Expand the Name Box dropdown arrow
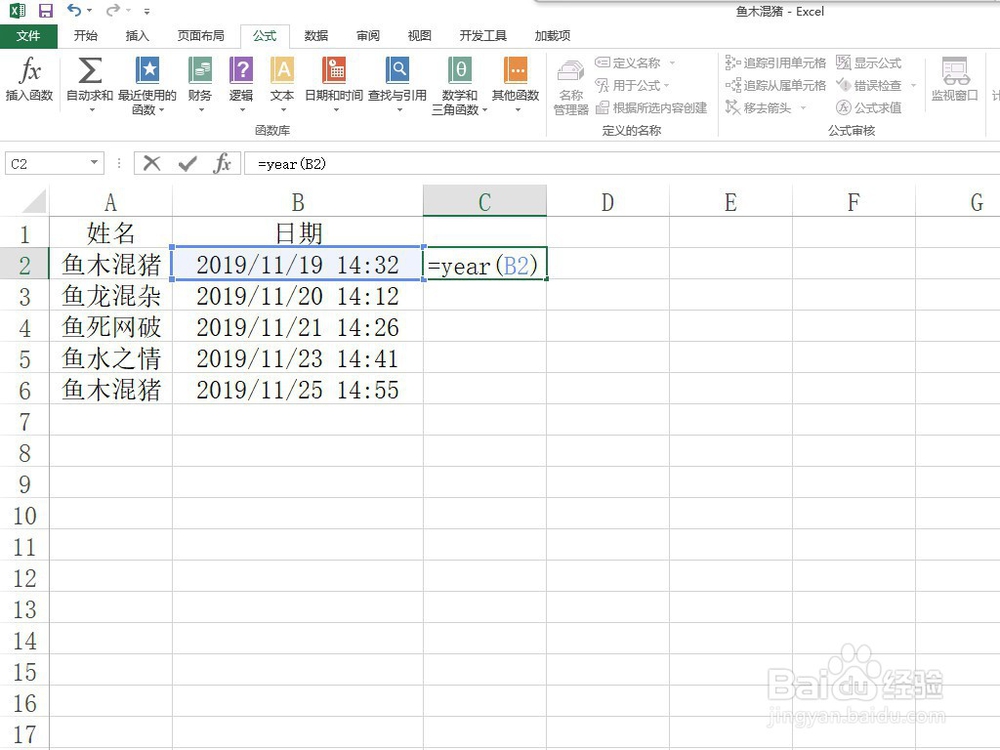 pos(94,162)
